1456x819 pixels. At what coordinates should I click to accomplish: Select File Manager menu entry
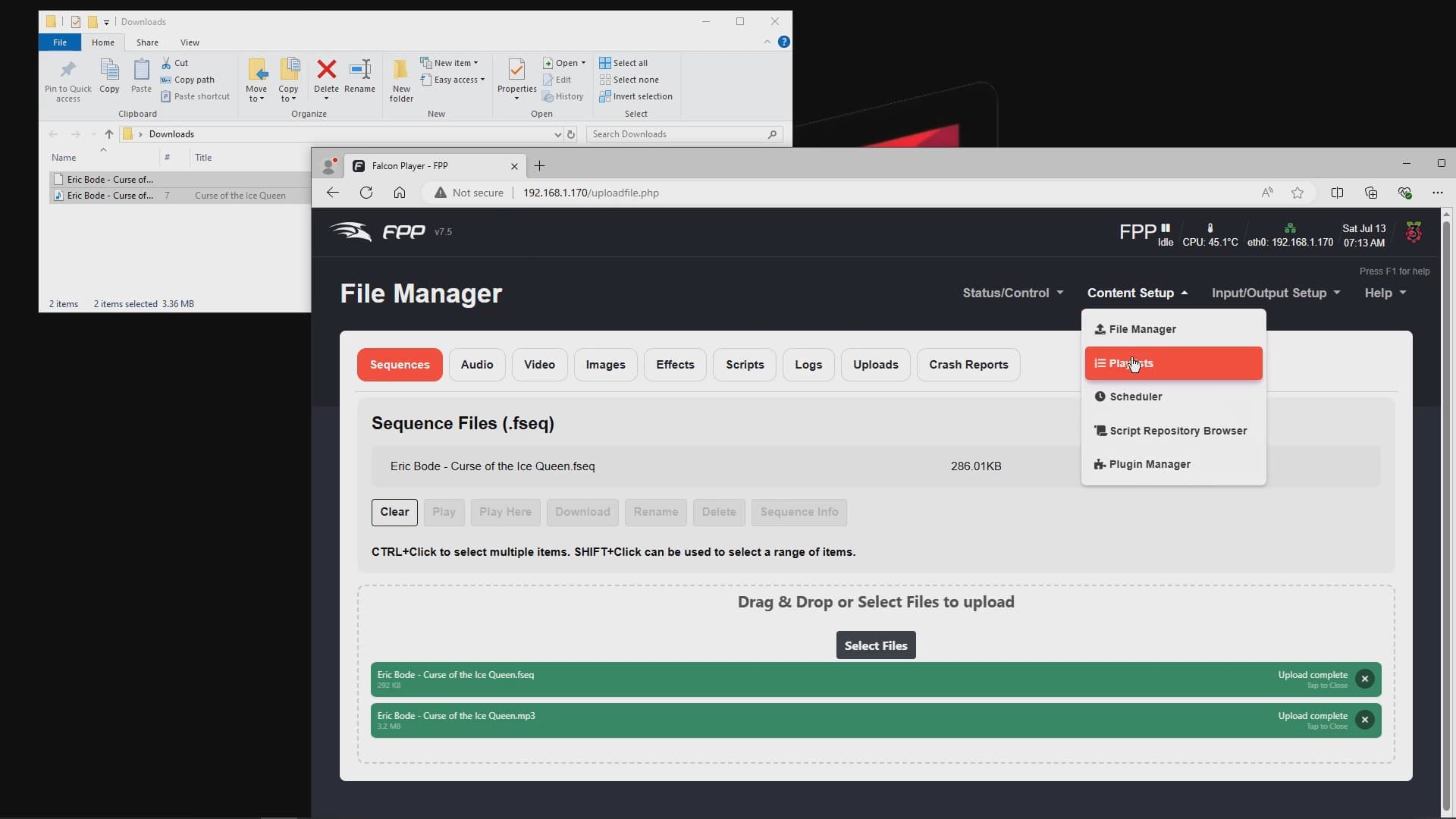point(1173,329)
